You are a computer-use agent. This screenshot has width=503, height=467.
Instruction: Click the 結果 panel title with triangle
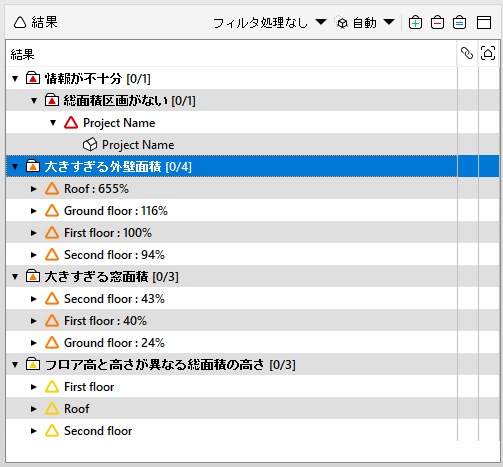coord(36,23)
